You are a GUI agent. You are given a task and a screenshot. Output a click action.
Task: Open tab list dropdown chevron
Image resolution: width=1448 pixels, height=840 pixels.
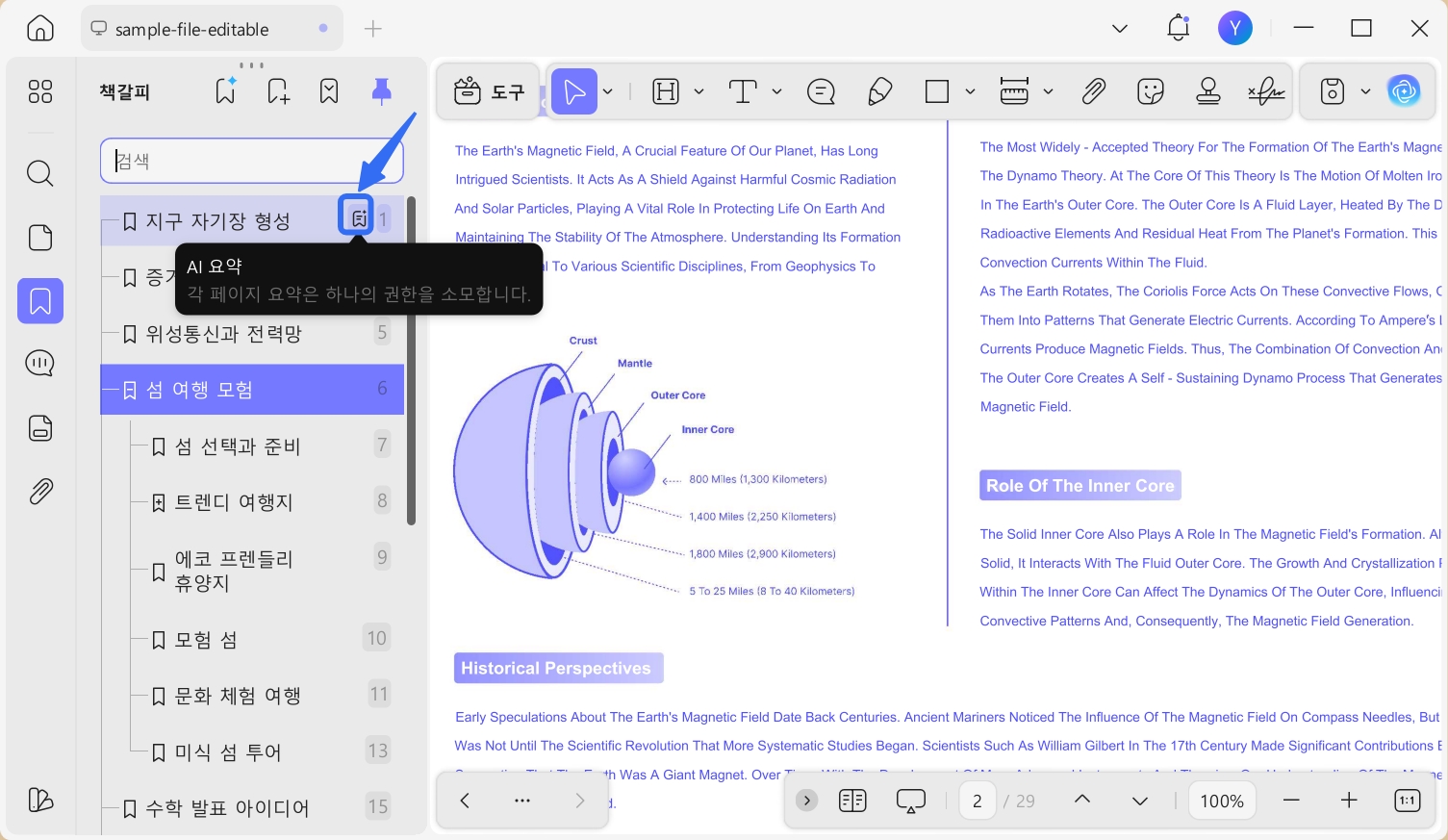1120,29
